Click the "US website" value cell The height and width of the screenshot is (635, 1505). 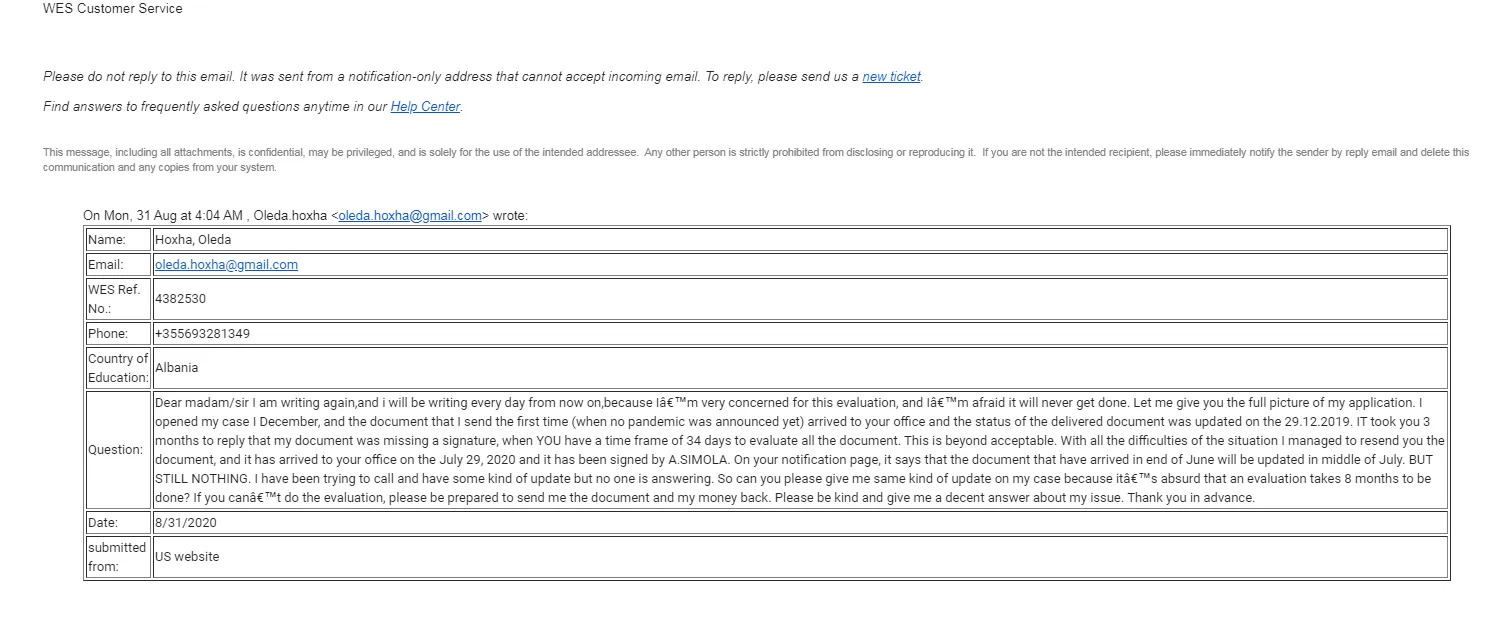[x=187, y=557]
